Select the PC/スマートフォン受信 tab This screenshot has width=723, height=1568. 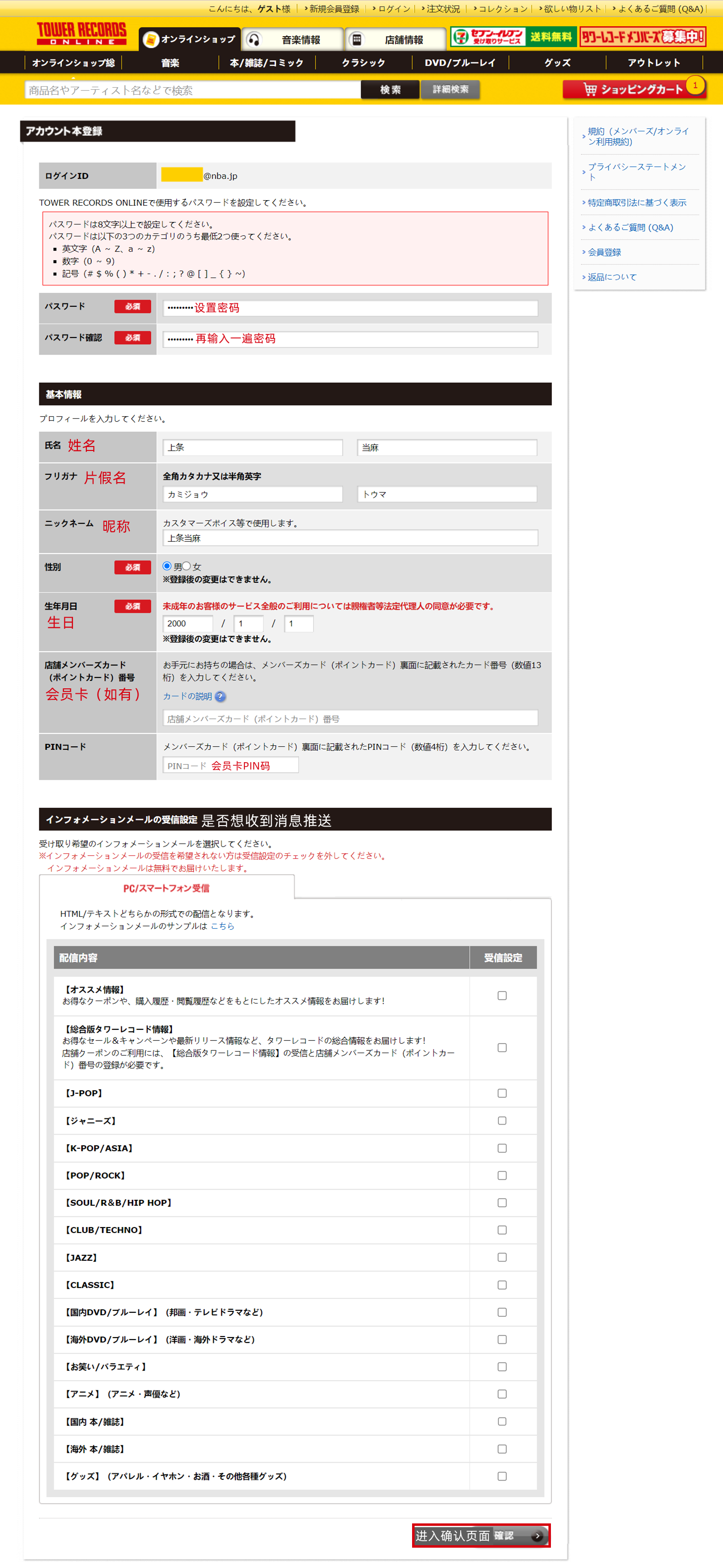coord(166,888)
